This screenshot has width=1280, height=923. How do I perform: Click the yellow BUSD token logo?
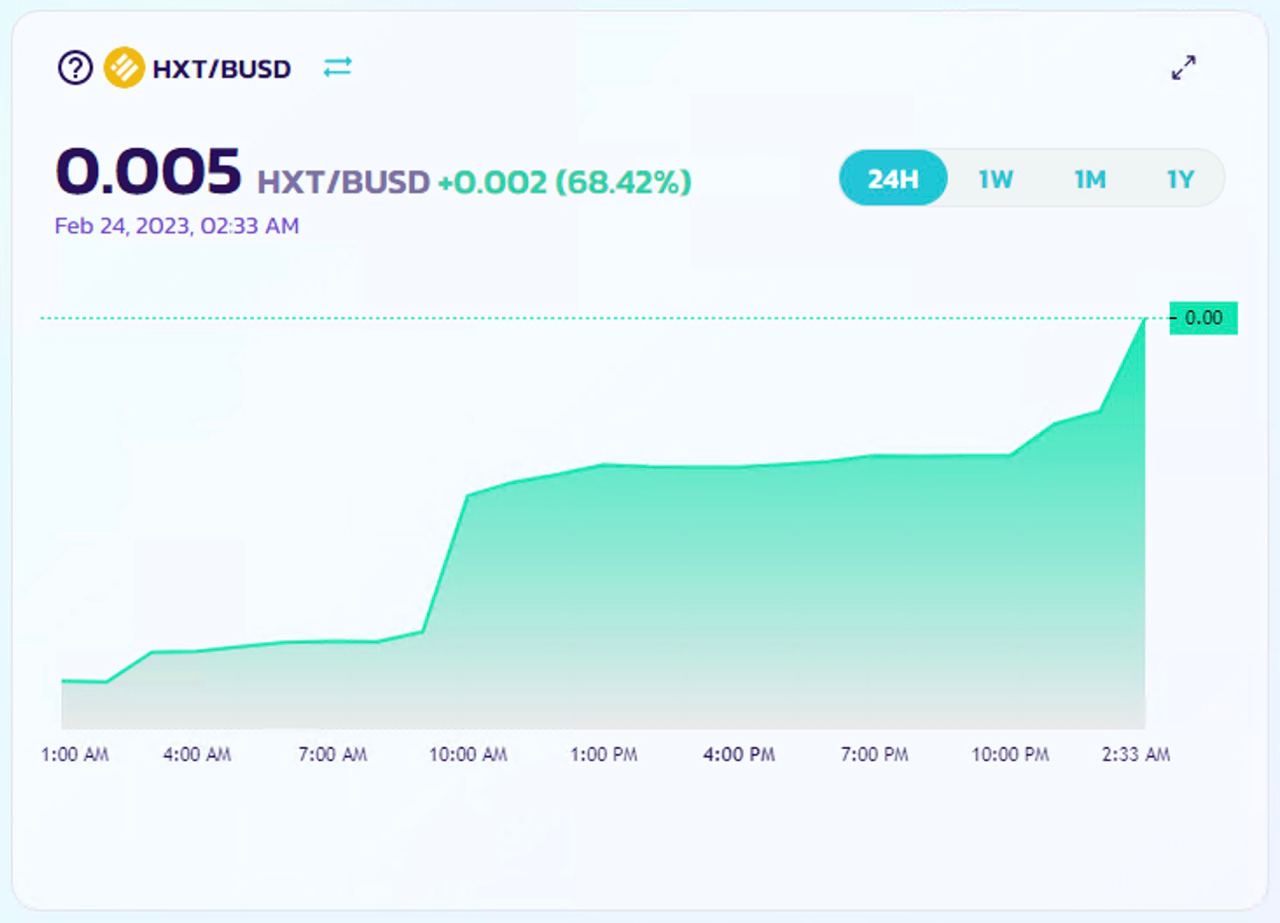(x=124, y=68)
